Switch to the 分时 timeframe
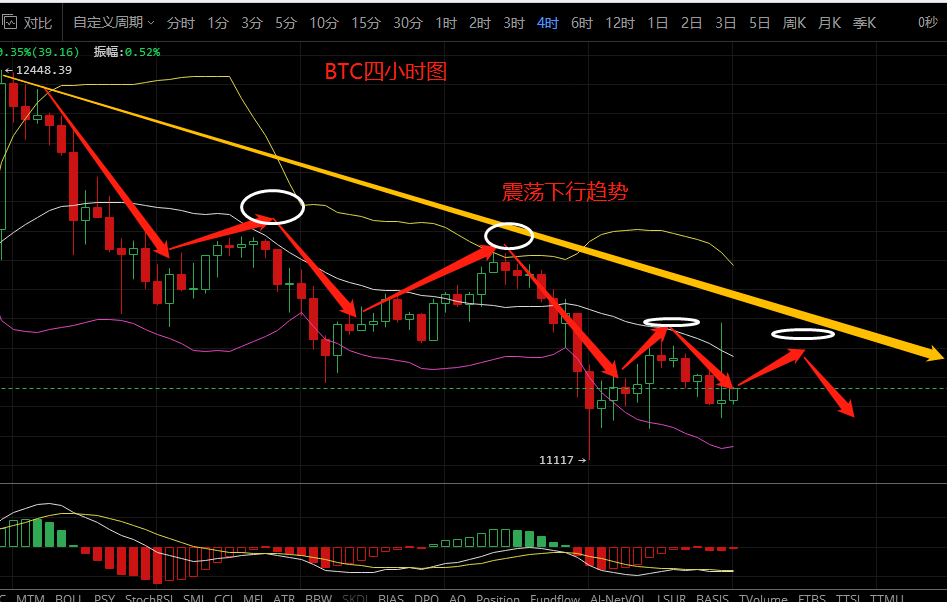This screenshot has width=947, height=602. pyautogui.click(x=181, y=23)
